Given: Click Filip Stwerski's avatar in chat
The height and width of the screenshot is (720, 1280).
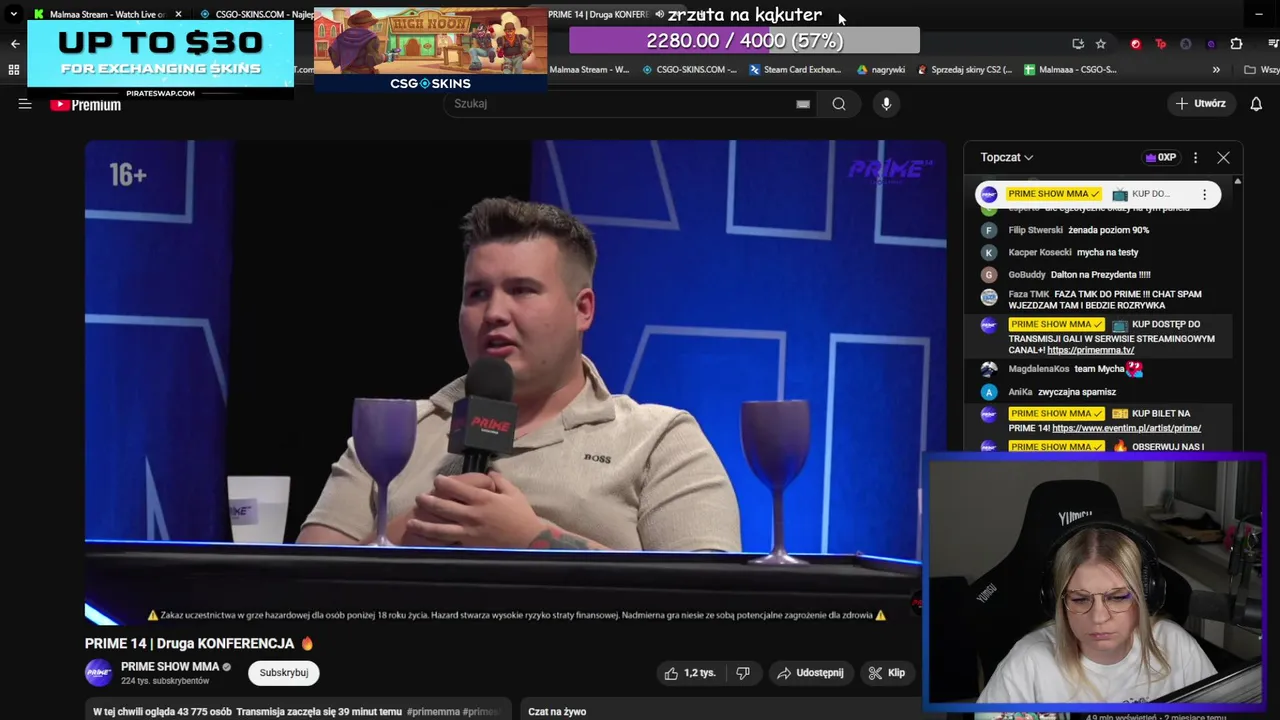Looking at the screenshot, I should tap(989, 230).
